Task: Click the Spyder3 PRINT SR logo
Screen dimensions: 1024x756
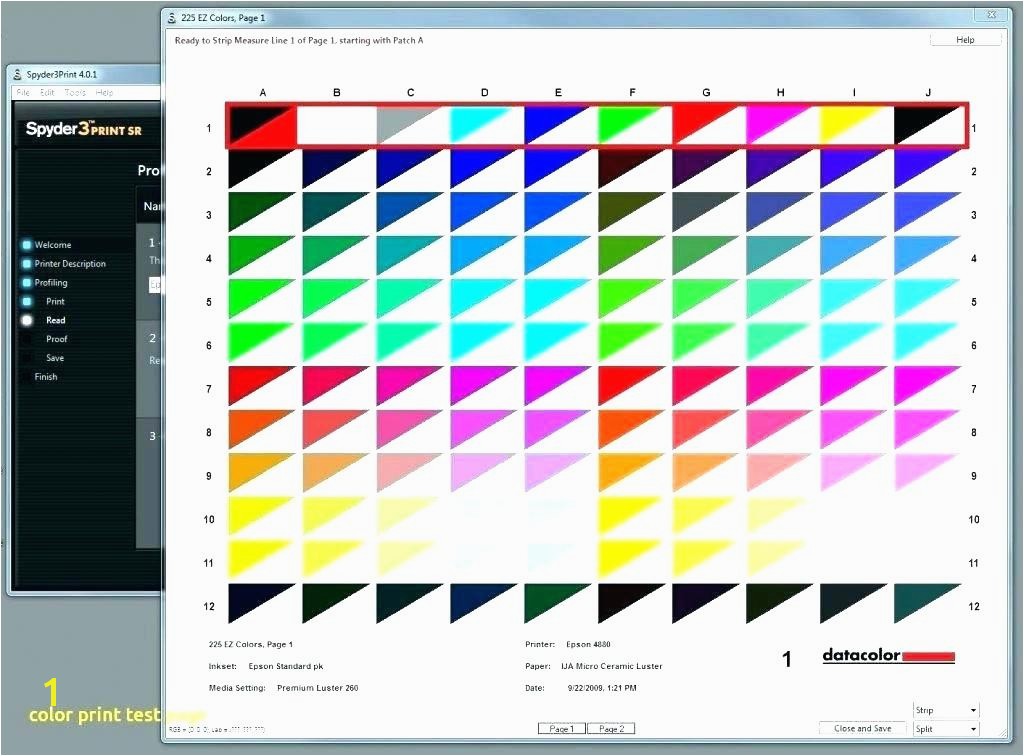Action: [83, 129]
